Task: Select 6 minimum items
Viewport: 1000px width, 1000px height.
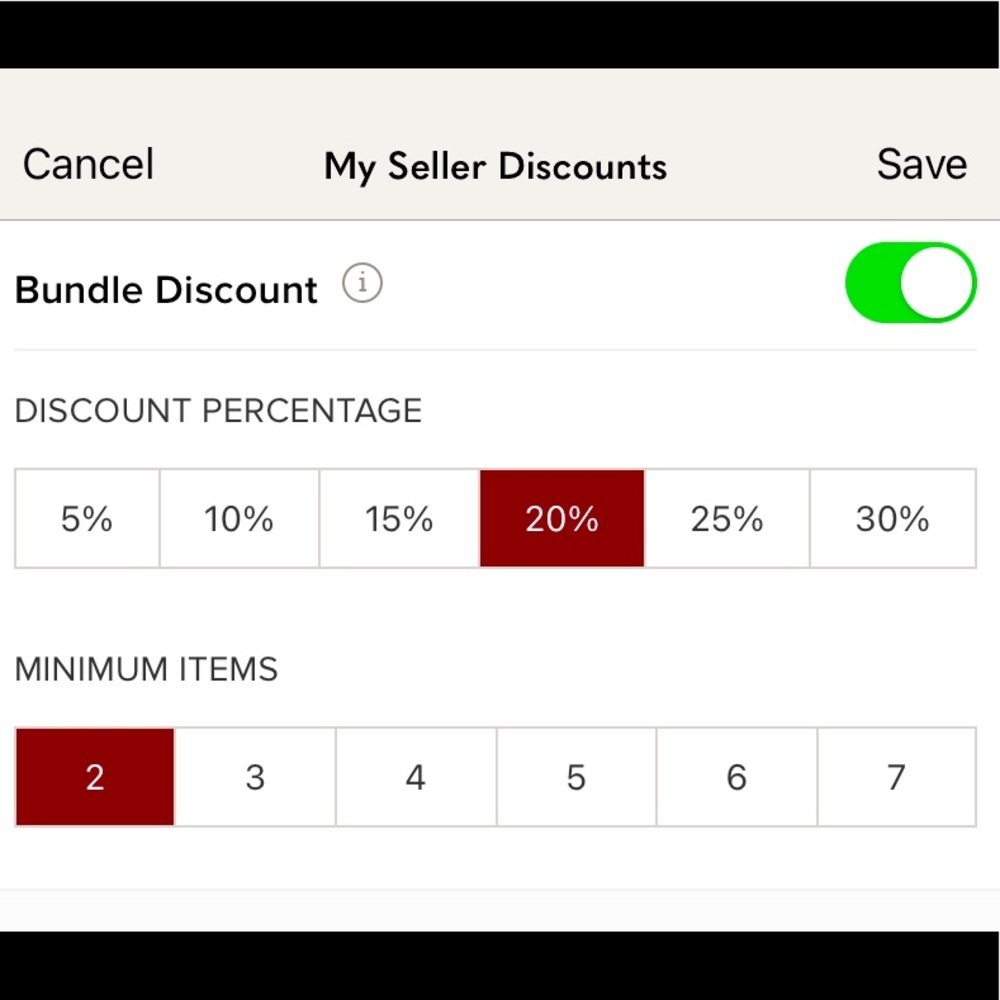Action: [736, 777]
